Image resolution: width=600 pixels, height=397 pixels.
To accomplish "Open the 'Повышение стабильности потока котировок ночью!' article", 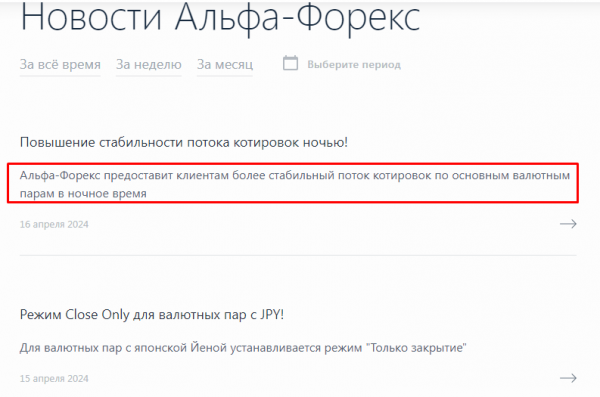I will pos(184,142).
